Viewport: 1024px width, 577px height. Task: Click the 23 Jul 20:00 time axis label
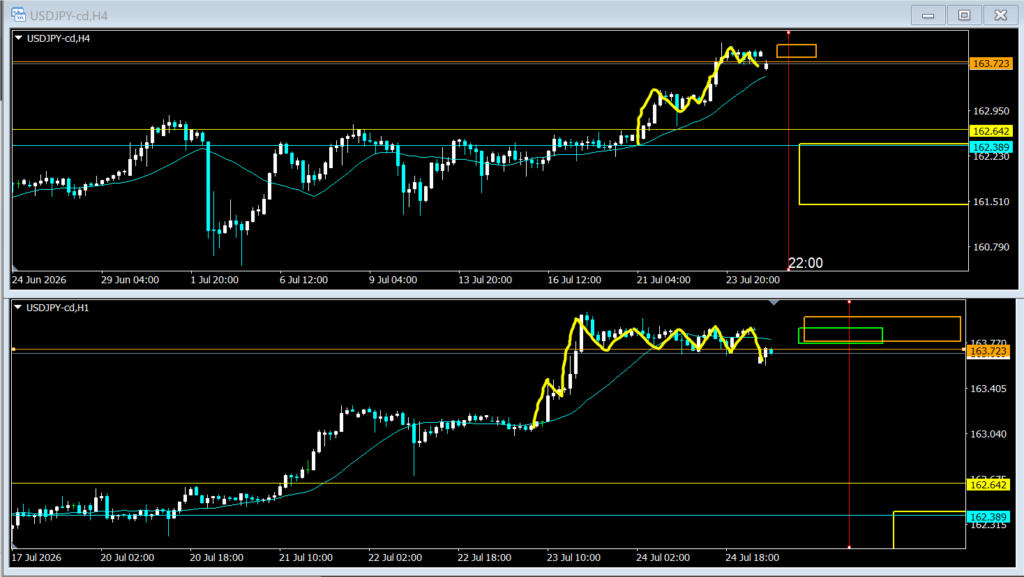[x=752, y=279]
